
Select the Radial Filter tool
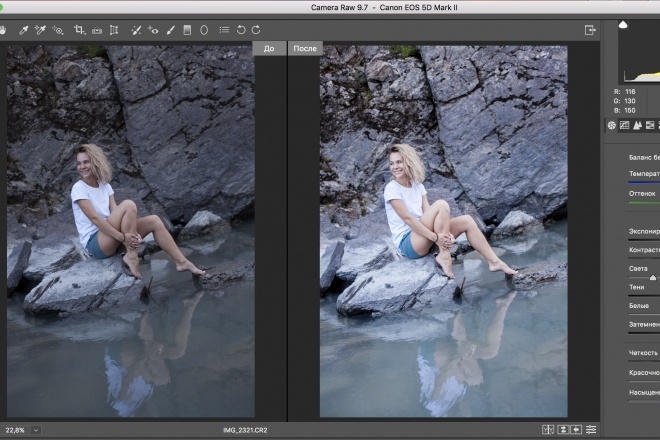click(204, 30)
